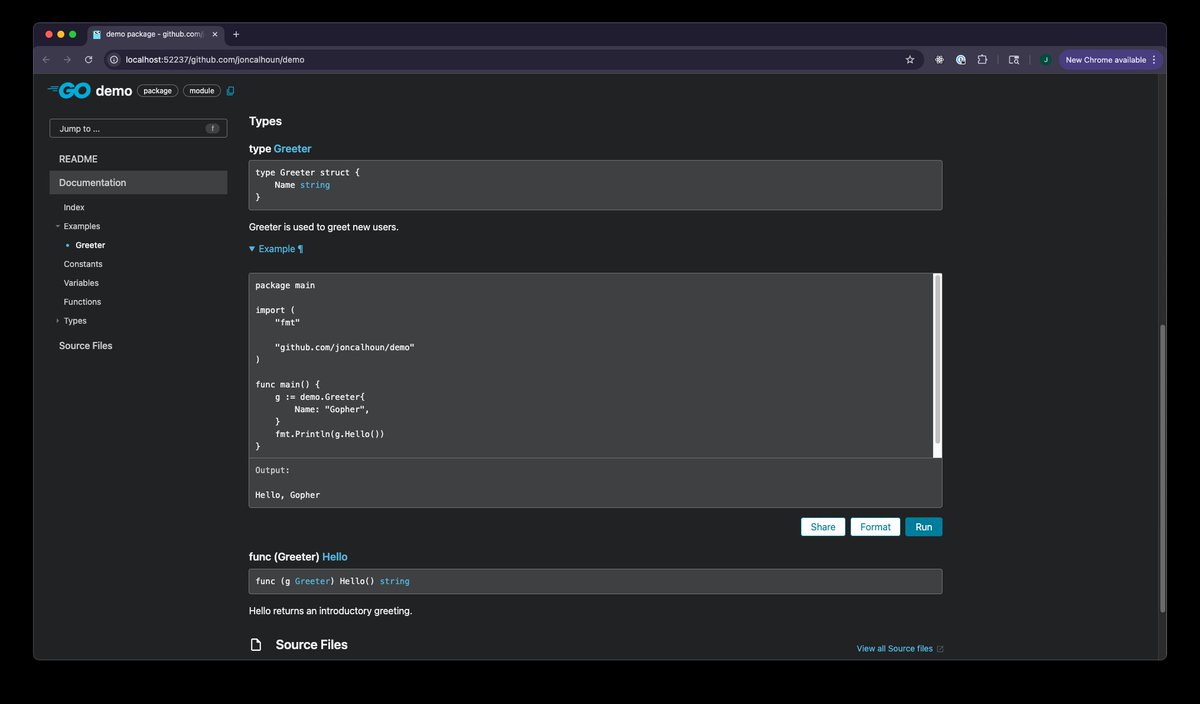Image resolution: width=1200 pixels, height=704 pixels.
Task: Open a new browser tab
Action: pos(236,34)
